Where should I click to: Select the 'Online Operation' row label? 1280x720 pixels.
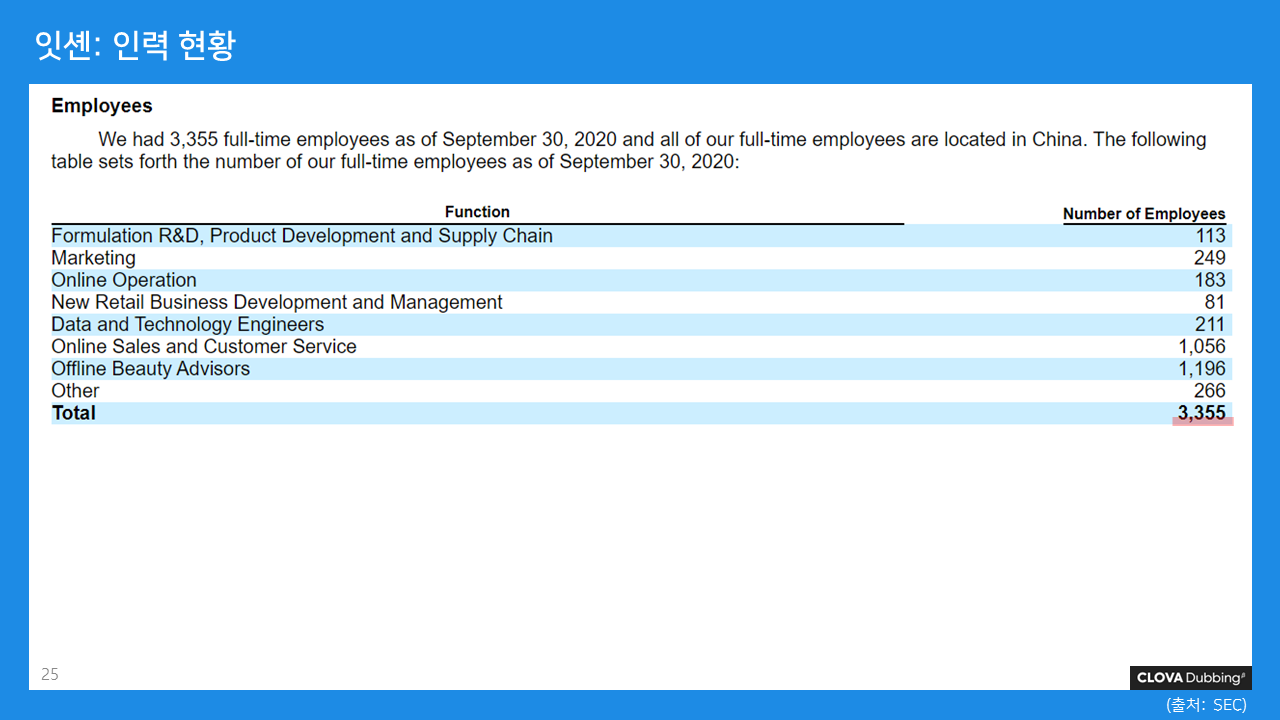(x=124, y=280)
